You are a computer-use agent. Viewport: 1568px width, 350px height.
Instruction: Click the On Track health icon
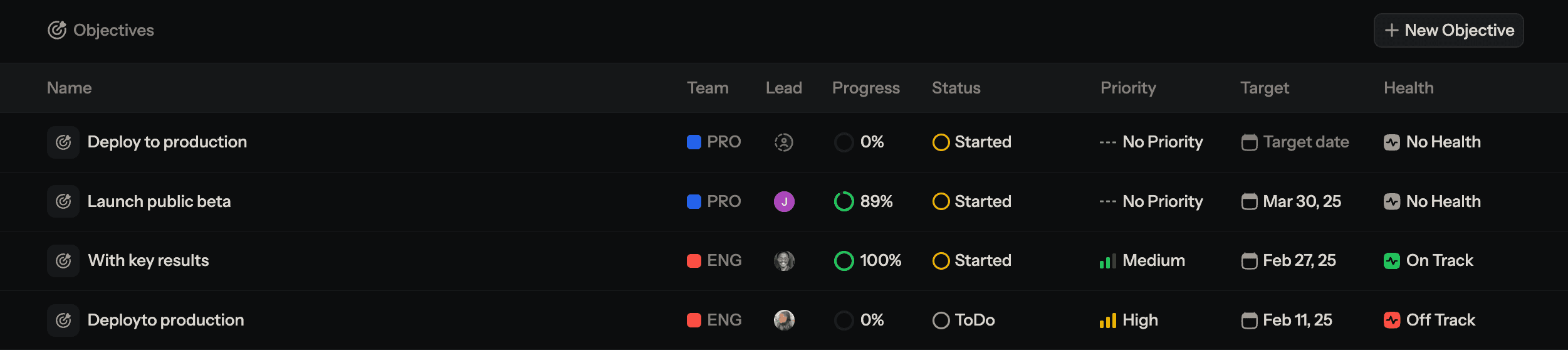pyautogui.click(x=1391, y=261)
